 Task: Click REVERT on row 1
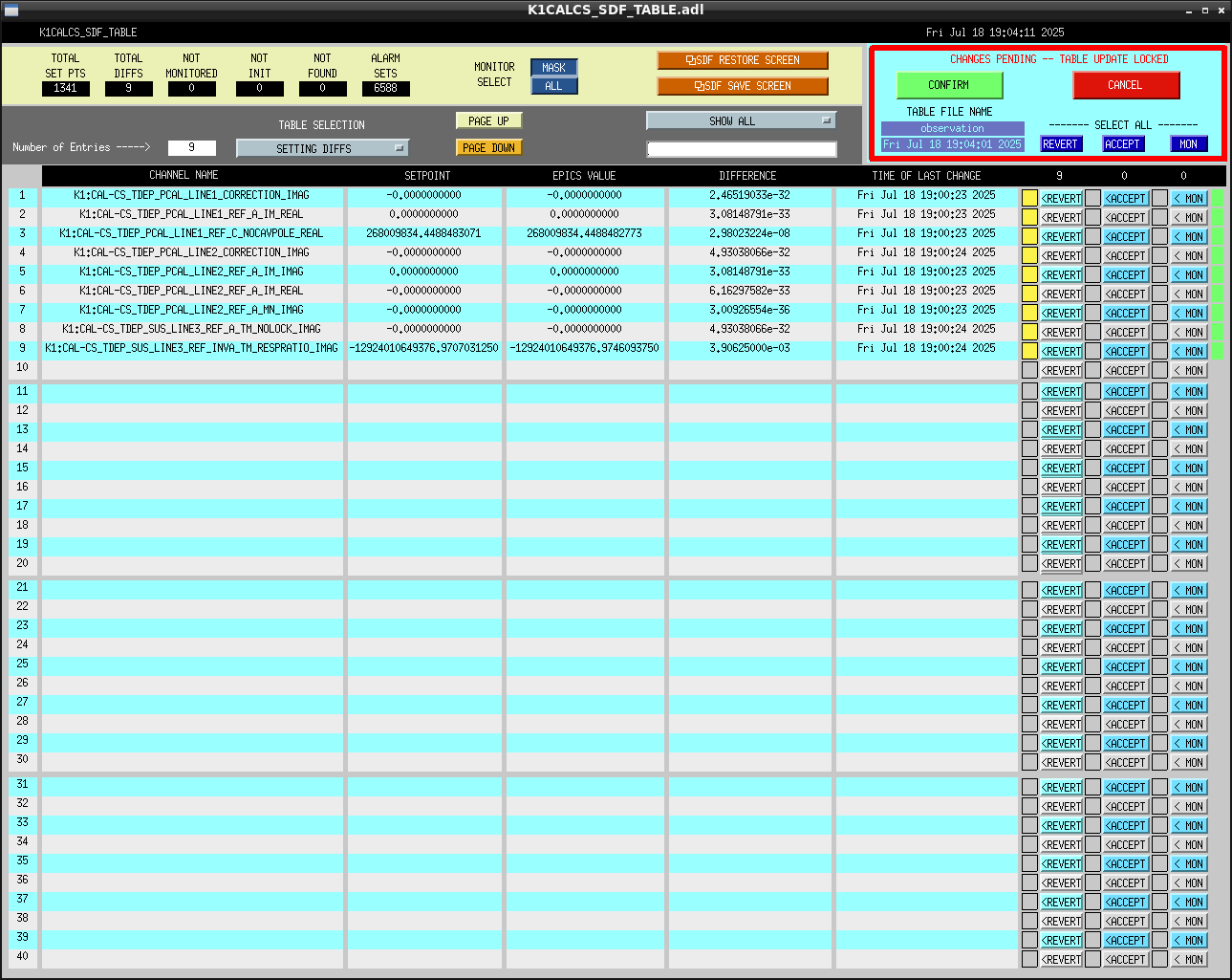pos(1061,198)
